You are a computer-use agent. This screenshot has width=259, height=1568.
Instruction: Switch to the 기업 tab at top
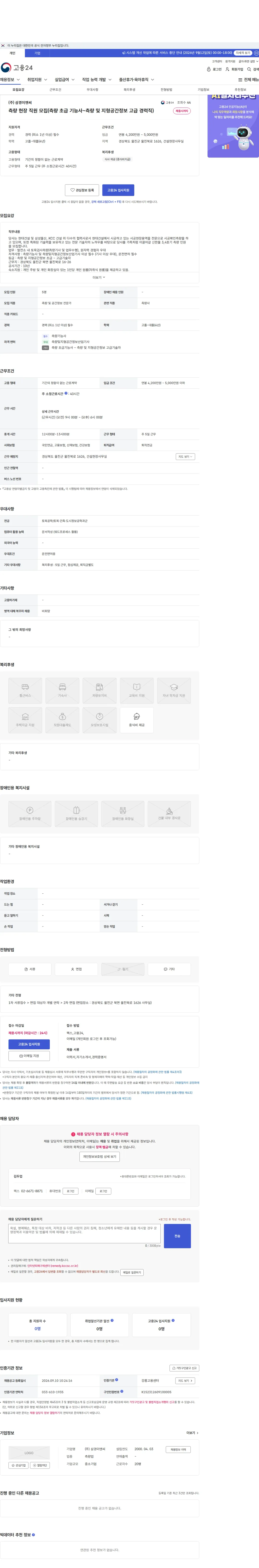tap(37, 53)
